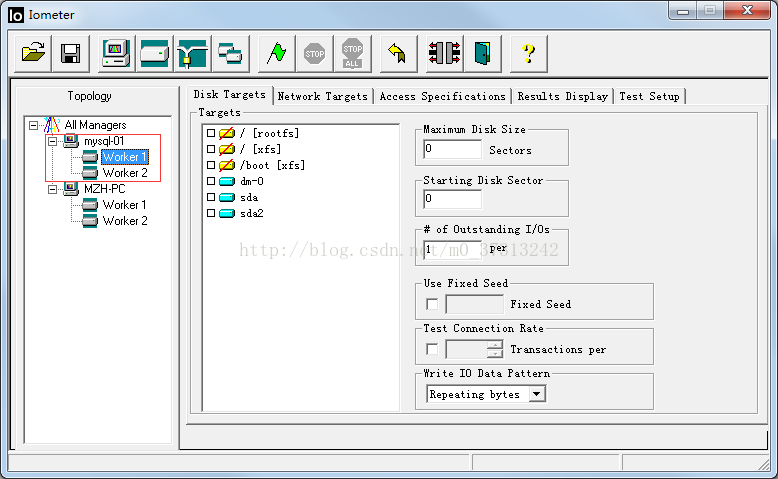Click the mysql-01 computer icon
The image size is (778, 479).
click(71, 141)
